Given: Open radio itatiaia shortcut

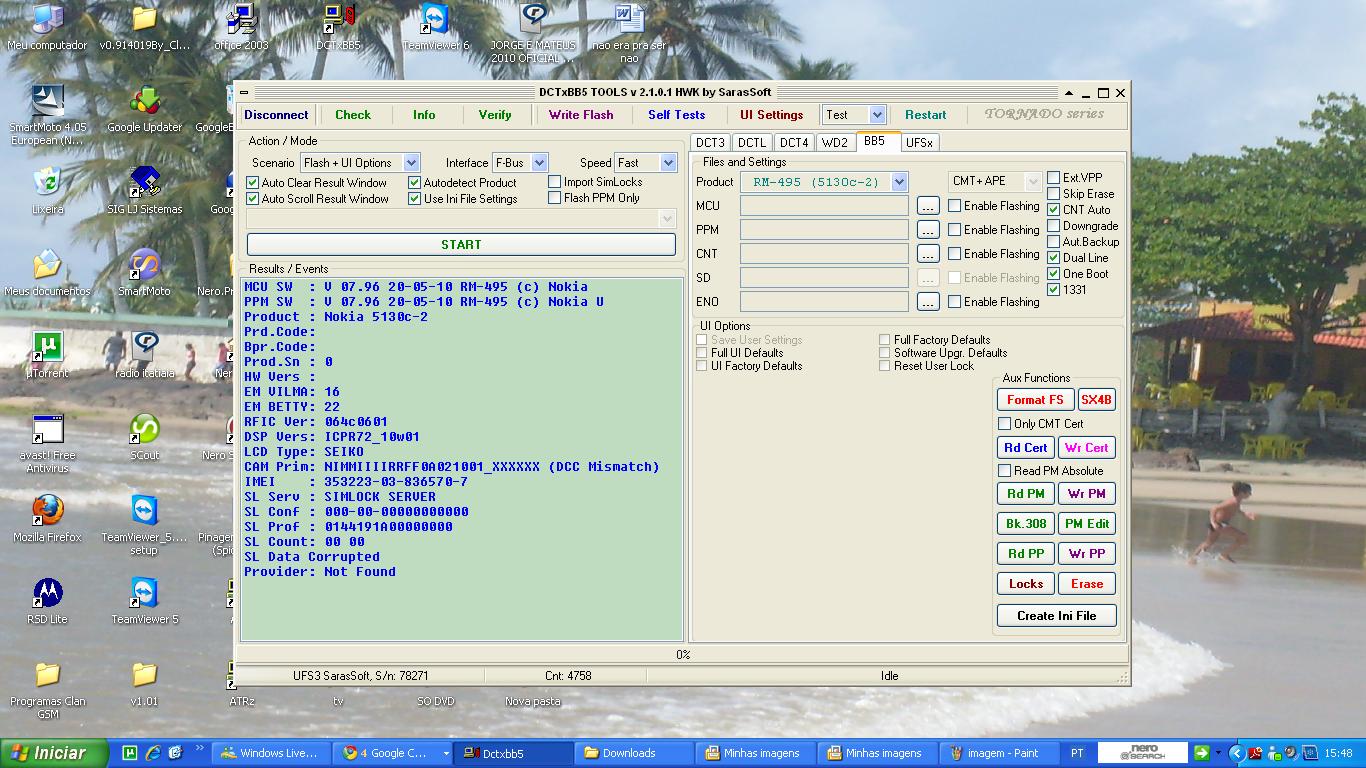Looking at the screenshot, I should point(144,355).
